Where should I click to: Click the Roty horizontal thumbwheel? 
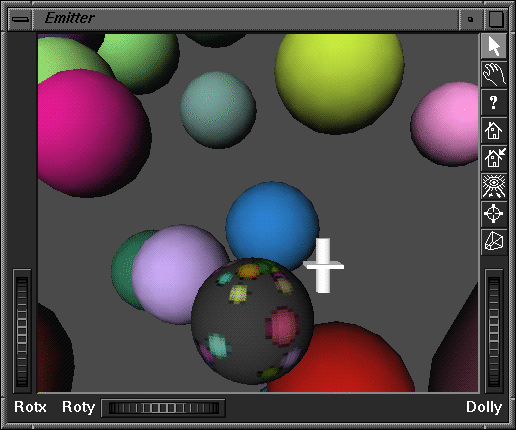click(x=163, y=408)
